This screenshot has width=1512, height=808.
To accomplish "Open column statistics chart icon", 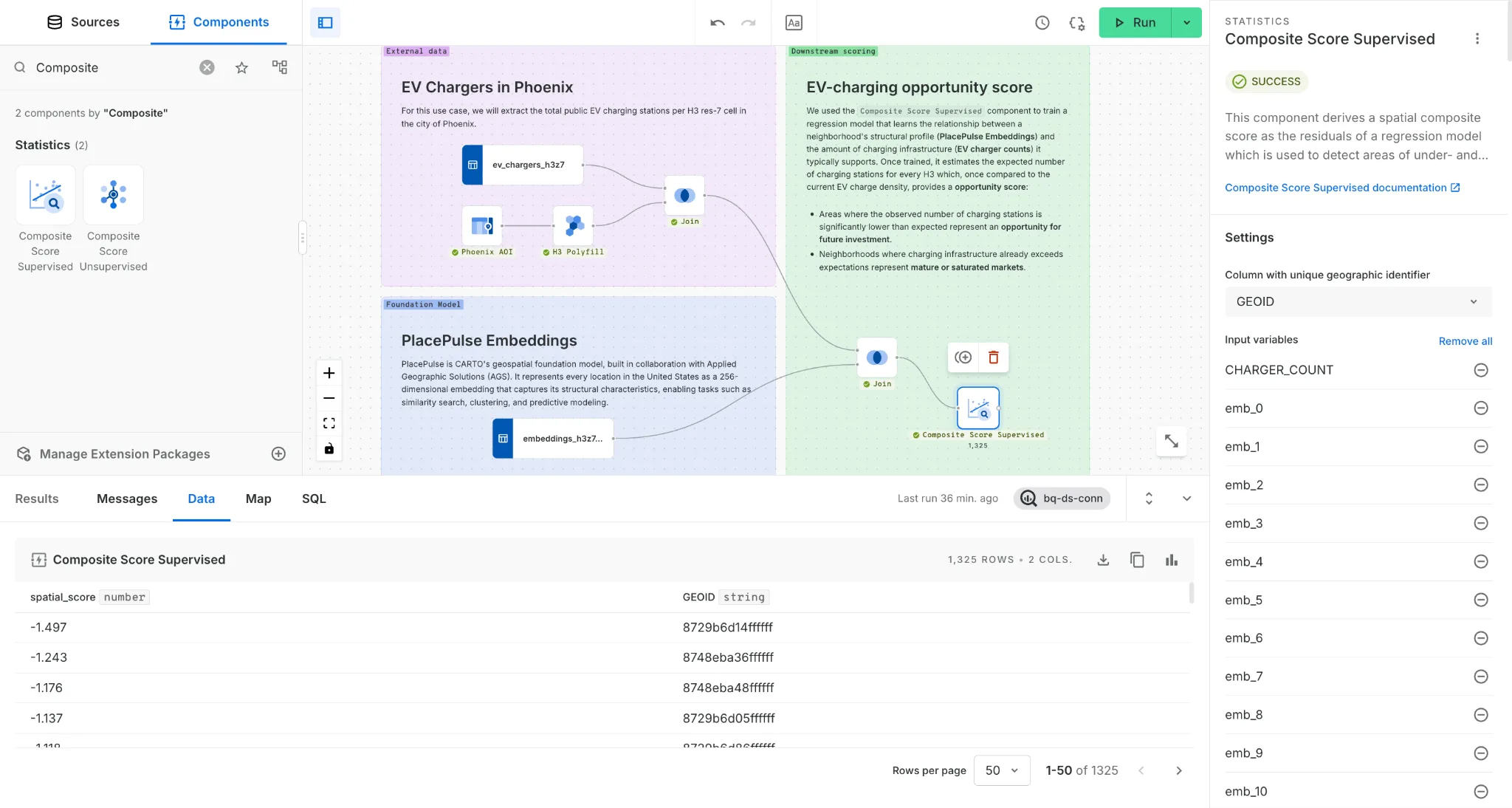I will point(1172,560).
